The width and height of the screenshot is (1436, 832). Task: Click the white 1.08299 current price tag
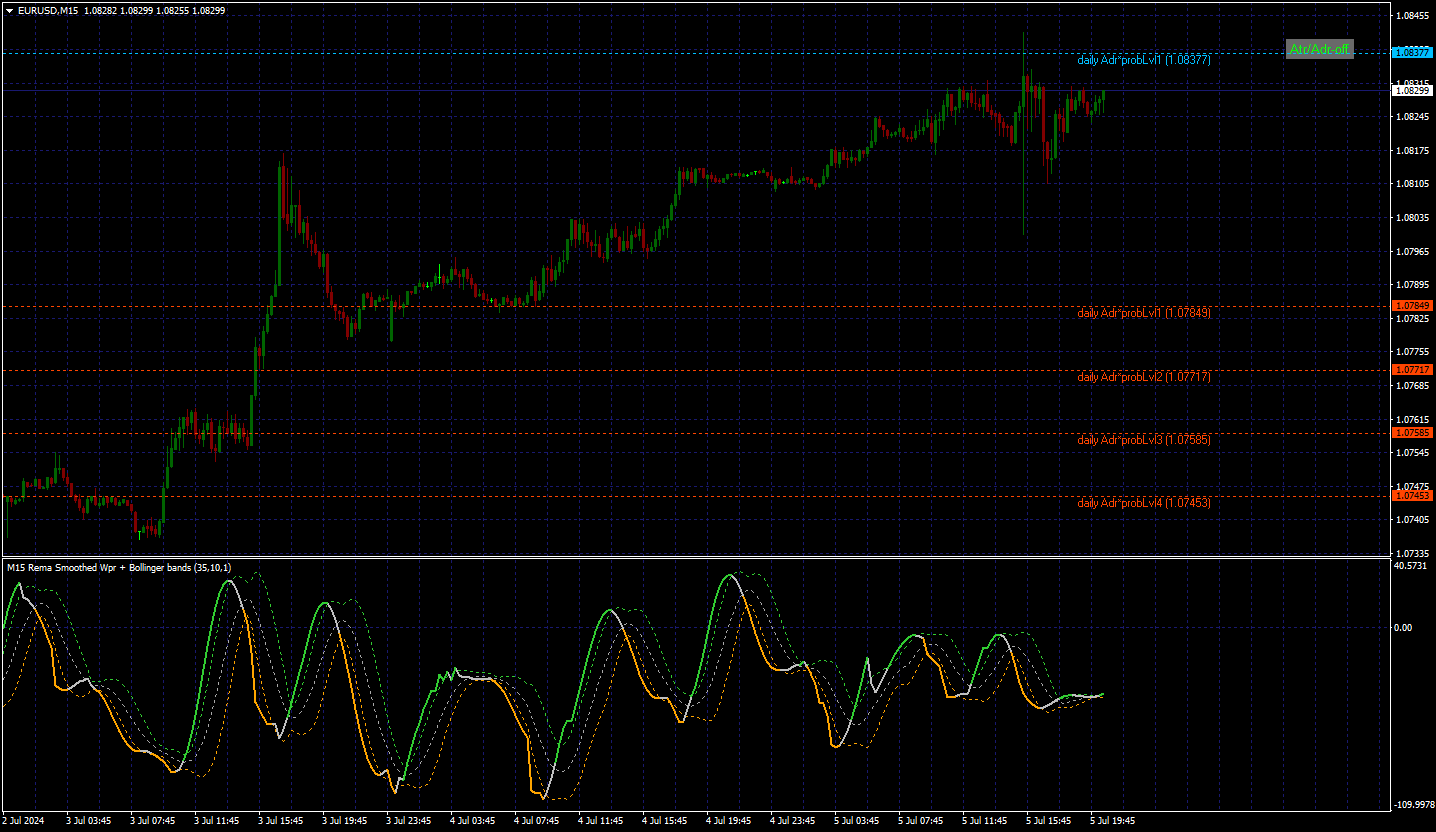click(x=1413, y=91)
